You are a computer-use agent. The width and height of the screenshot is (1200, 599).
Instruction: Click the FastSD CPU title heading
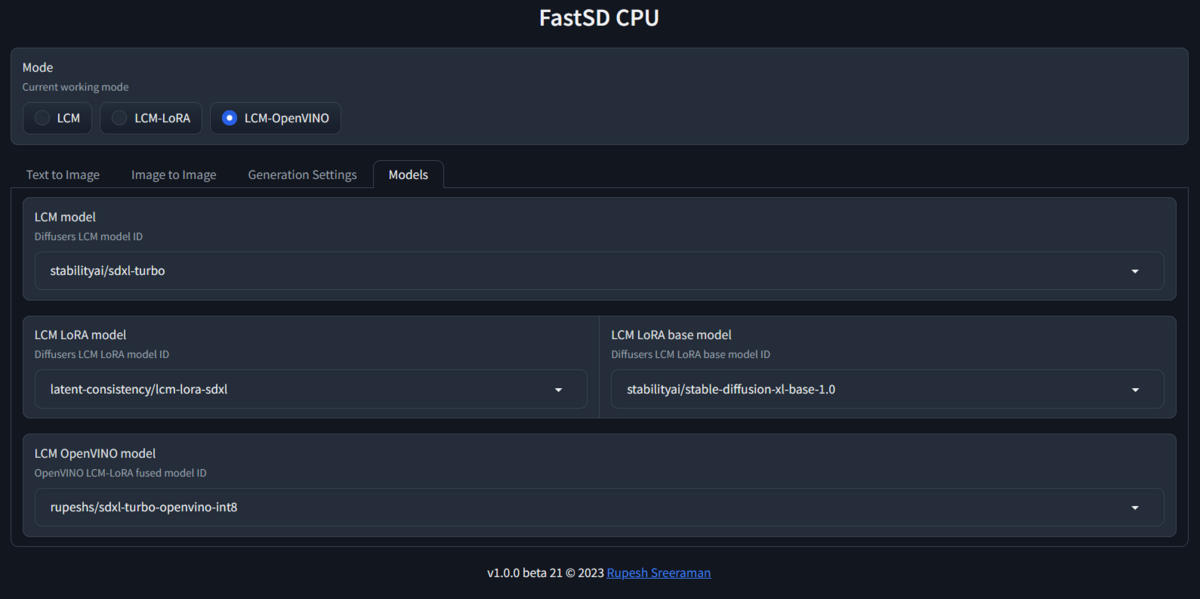click(x=599, y=17)
